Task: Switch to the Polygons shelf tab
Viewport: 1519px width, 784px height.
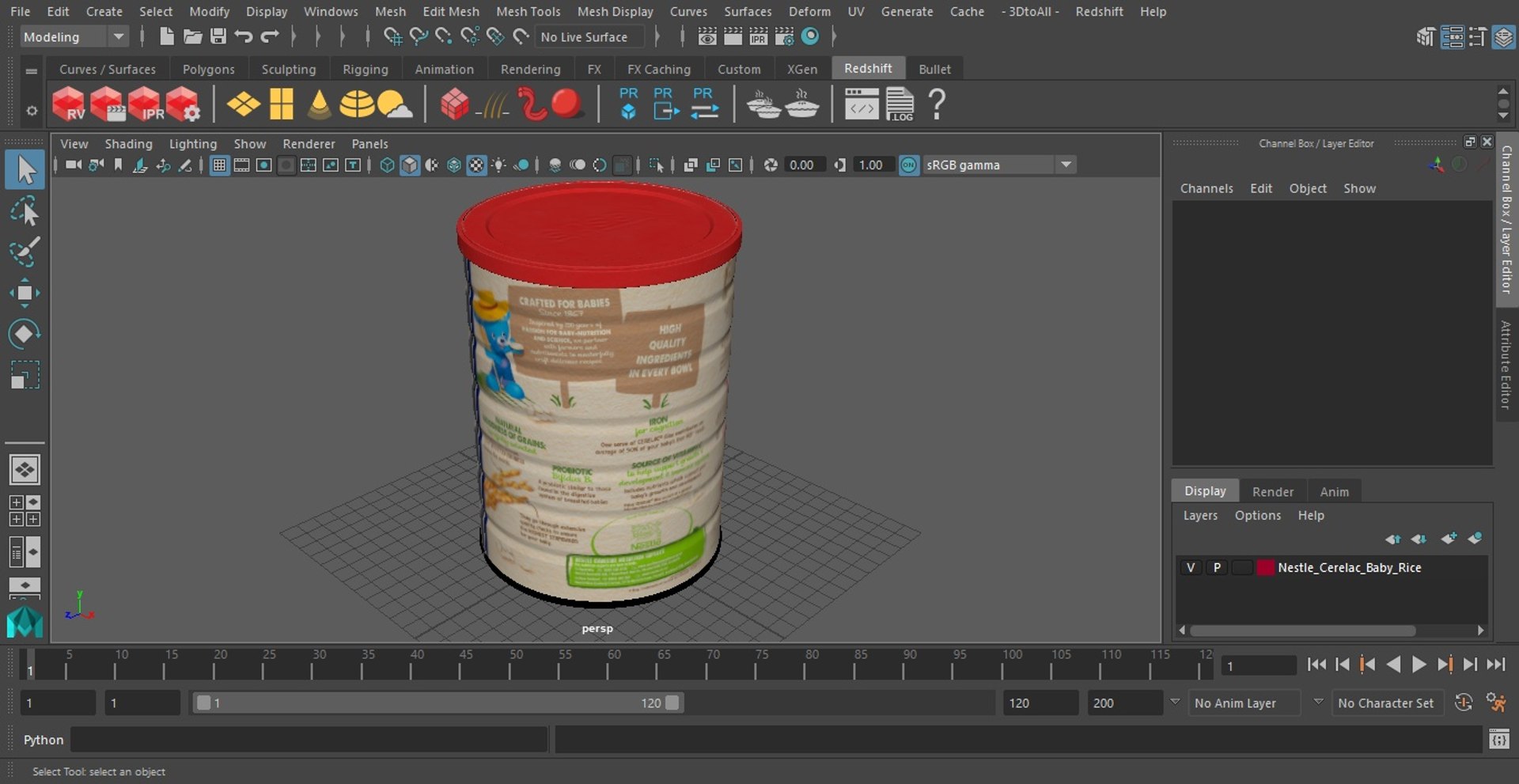Action: (208, 70)
